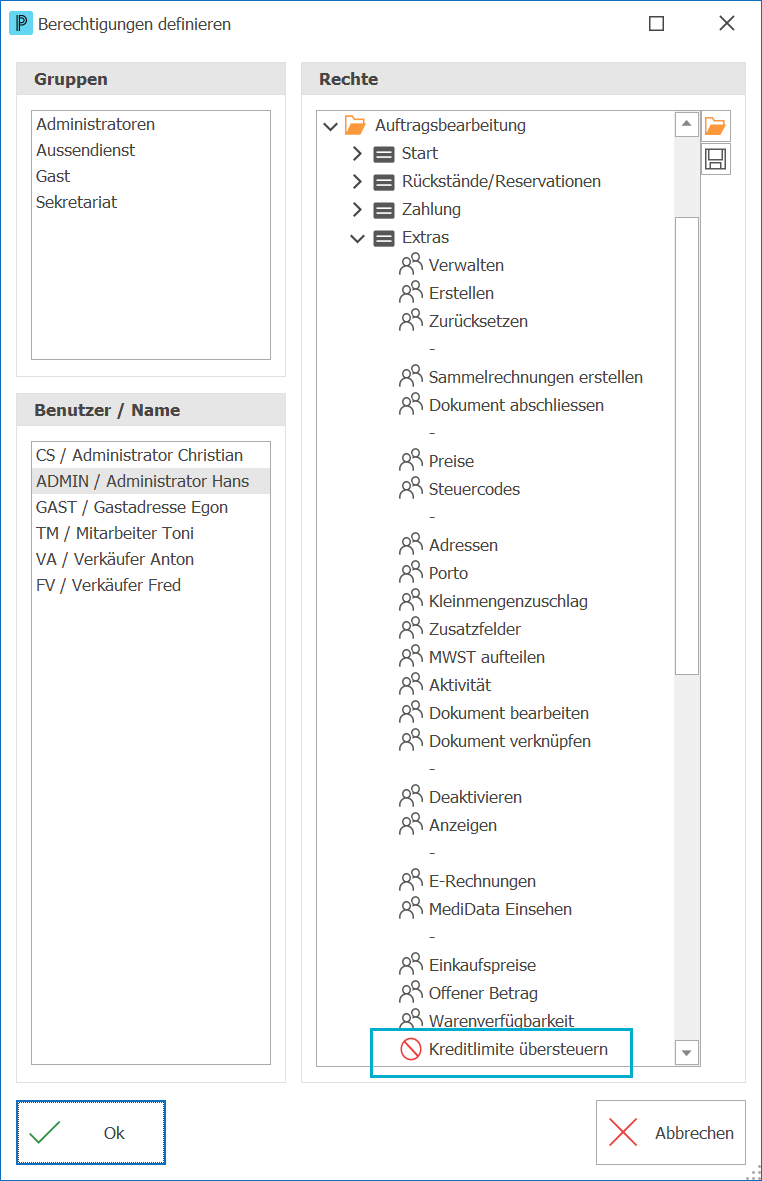
Task: Click the forbidden icon next to Kreditlimite übersteuern
Action: pos(410,1048)
